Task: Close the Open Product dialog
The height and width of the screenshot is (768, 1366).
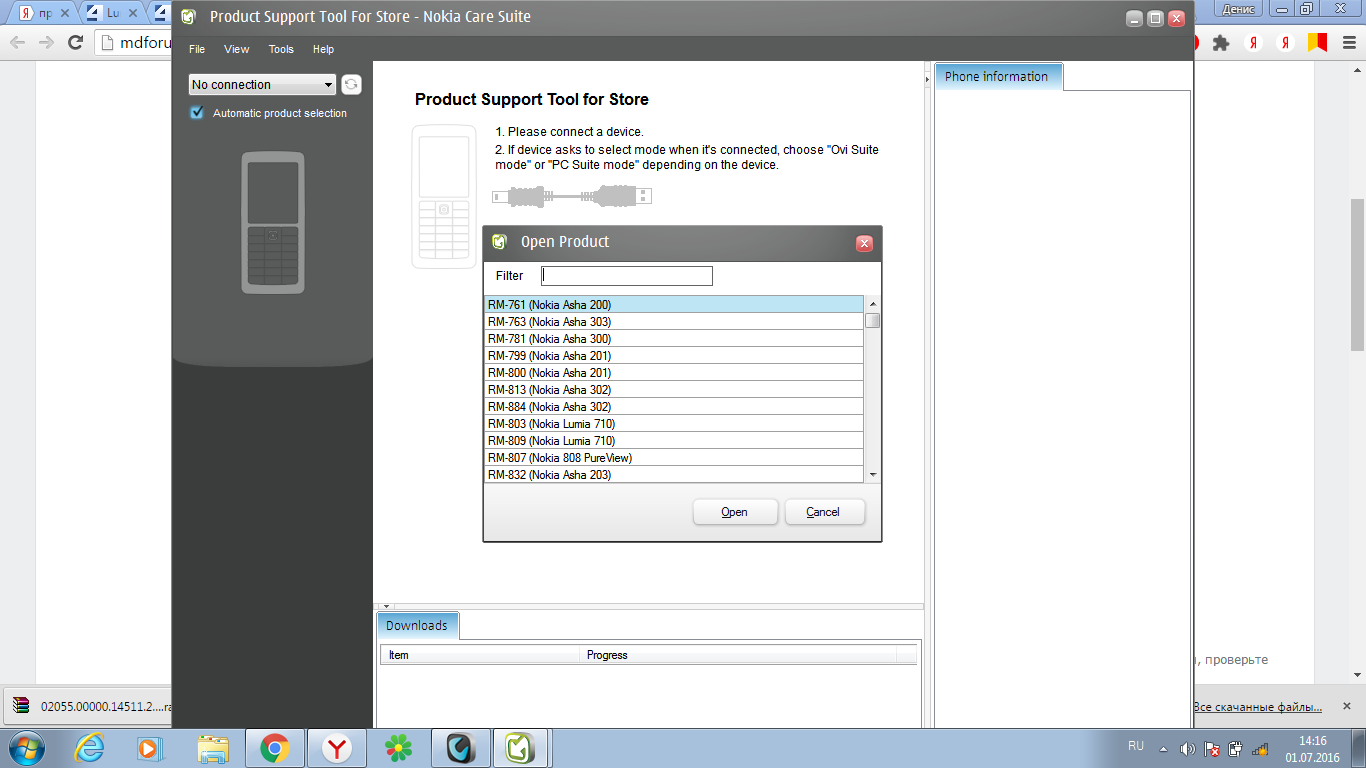Action: tap(864, 243)
